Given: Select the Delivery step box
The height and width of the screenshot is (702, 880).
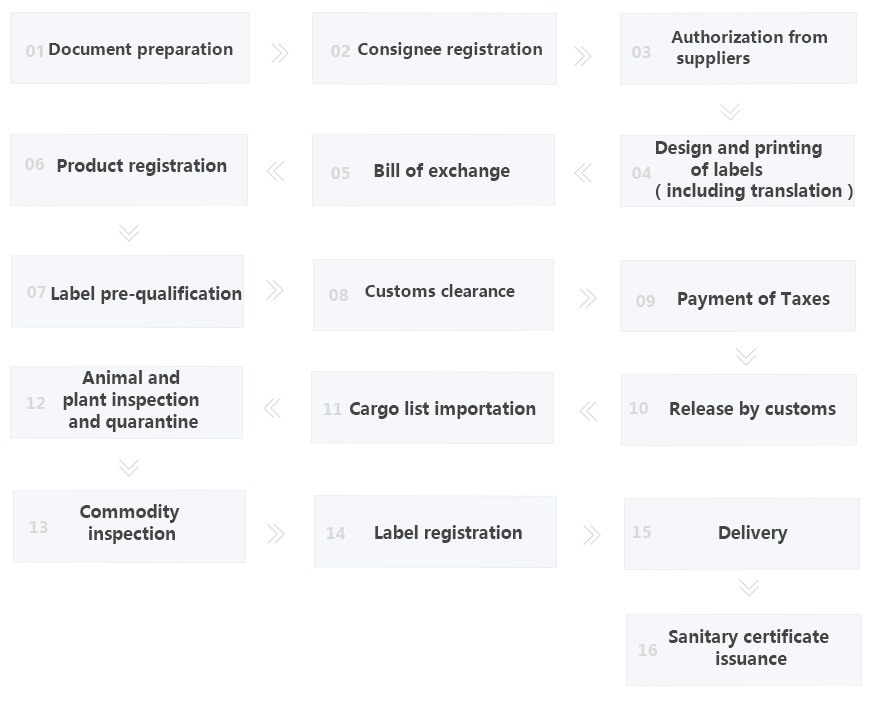Looking at the screenshot, I should click(742, 534).
